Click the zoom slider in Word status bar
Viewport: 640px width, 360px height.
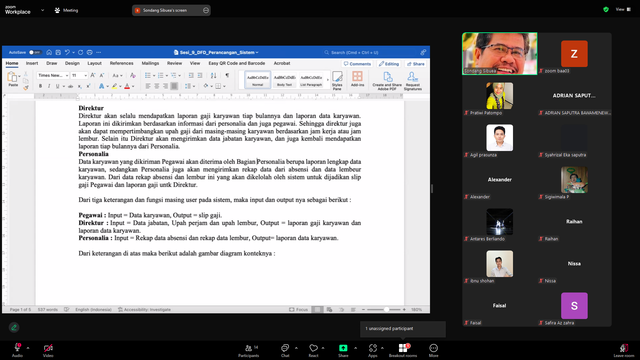384,309
